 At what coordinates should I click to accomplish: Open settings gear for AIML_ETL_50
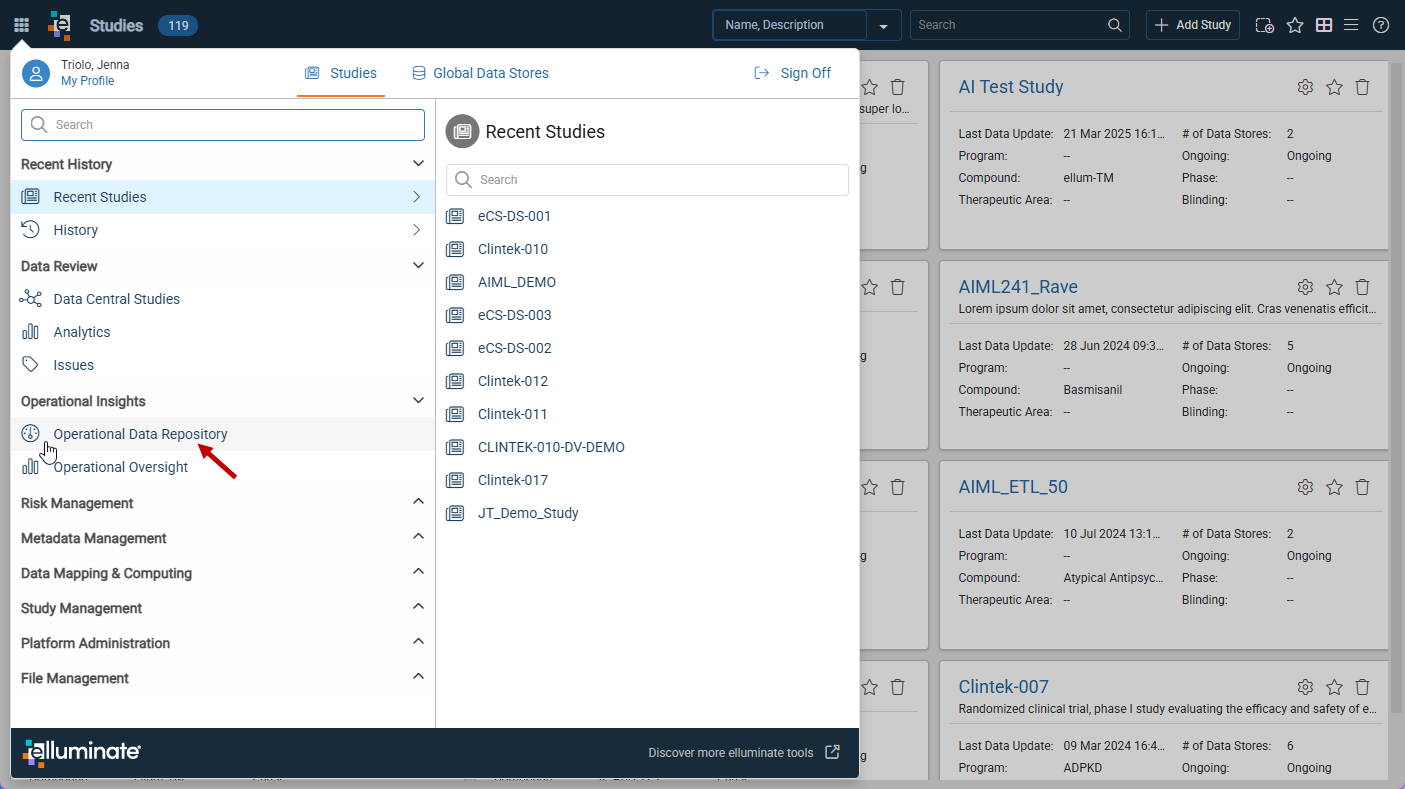click(x=1305, y=487)
